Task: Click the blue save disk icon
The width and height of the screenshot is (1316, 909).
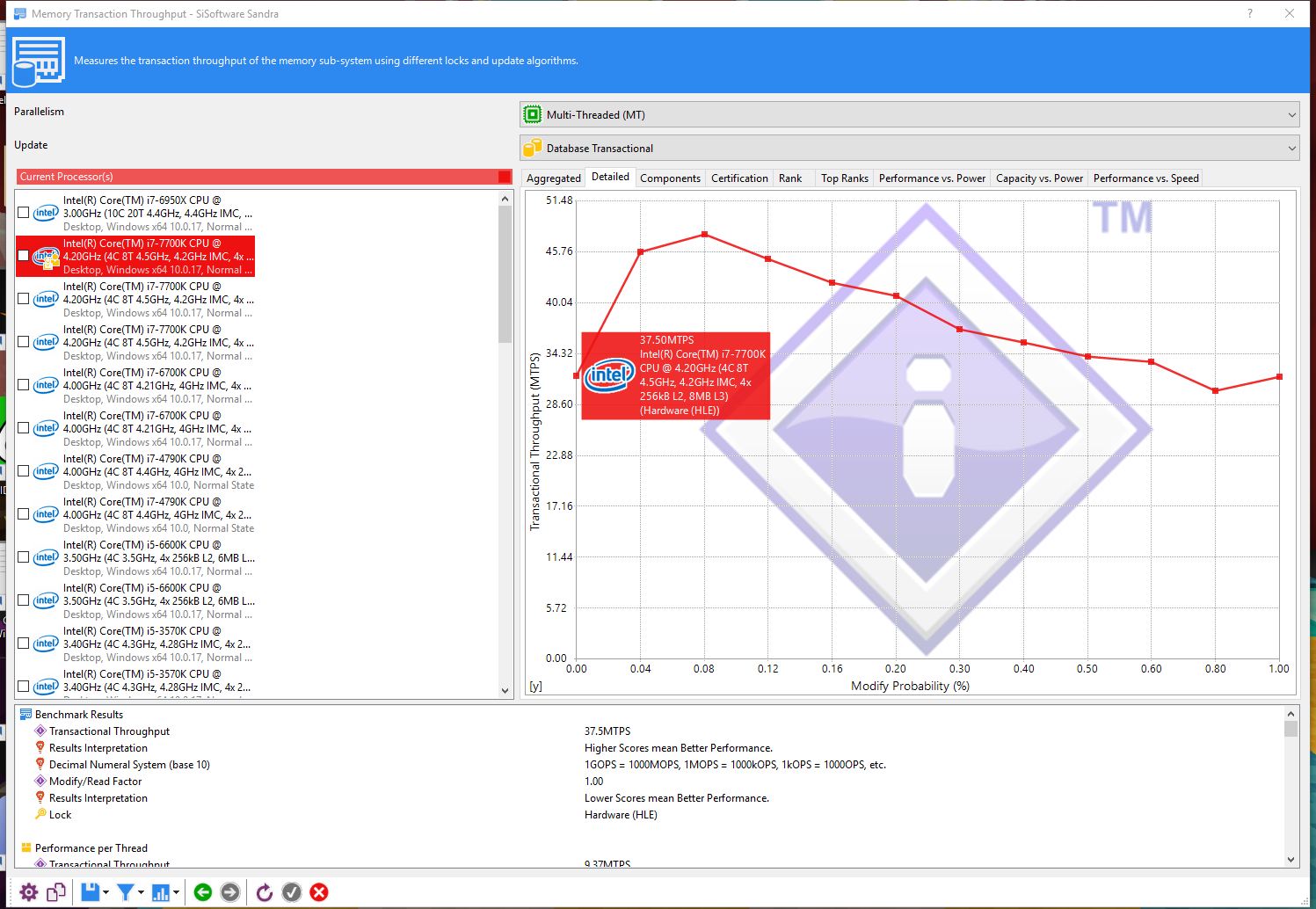Action: (x=90, y=892)
